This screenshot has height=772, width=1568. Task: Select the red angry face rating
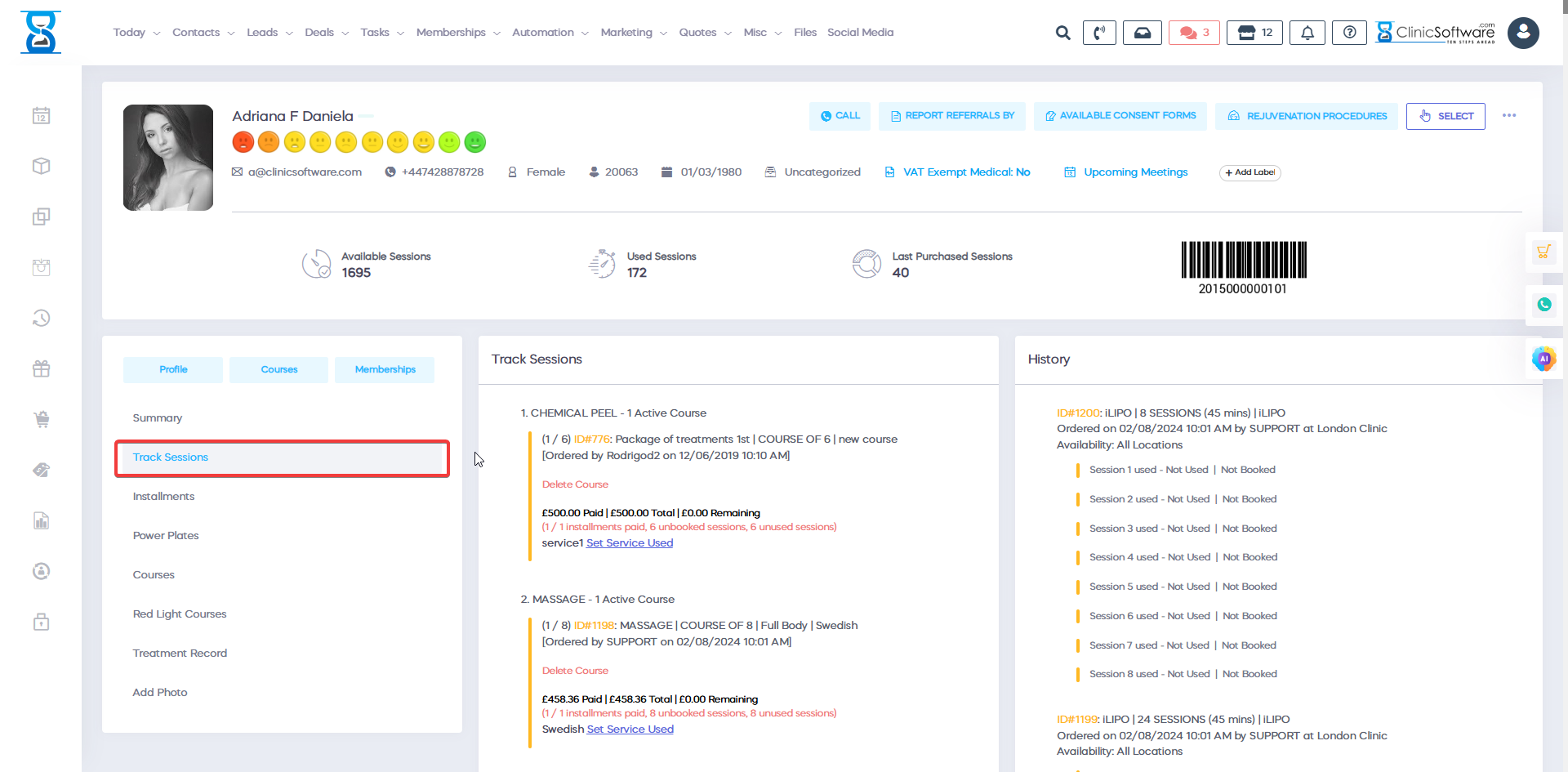tap(243, 142)
